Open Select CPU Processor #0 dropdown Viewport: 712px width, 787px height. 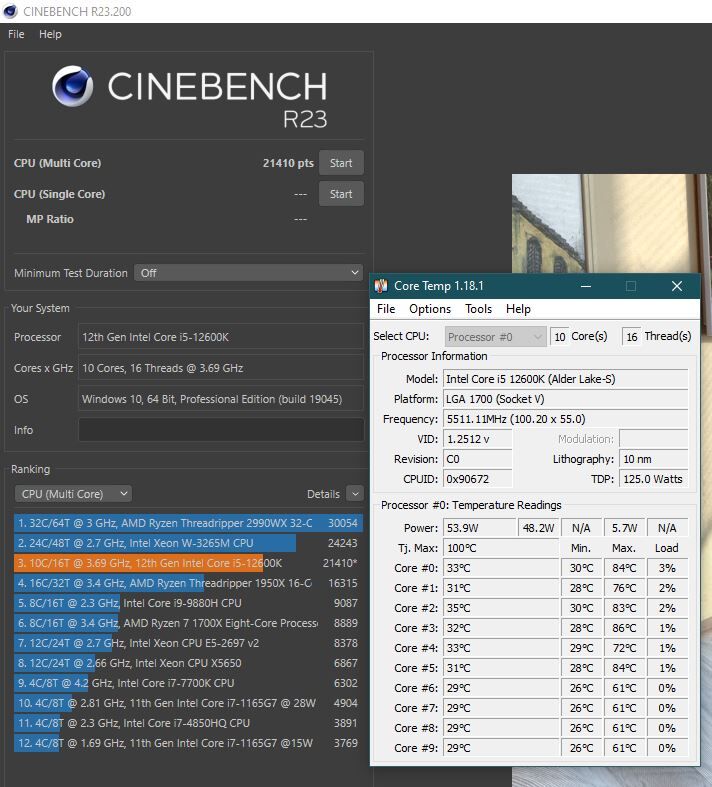pos(495,337)
